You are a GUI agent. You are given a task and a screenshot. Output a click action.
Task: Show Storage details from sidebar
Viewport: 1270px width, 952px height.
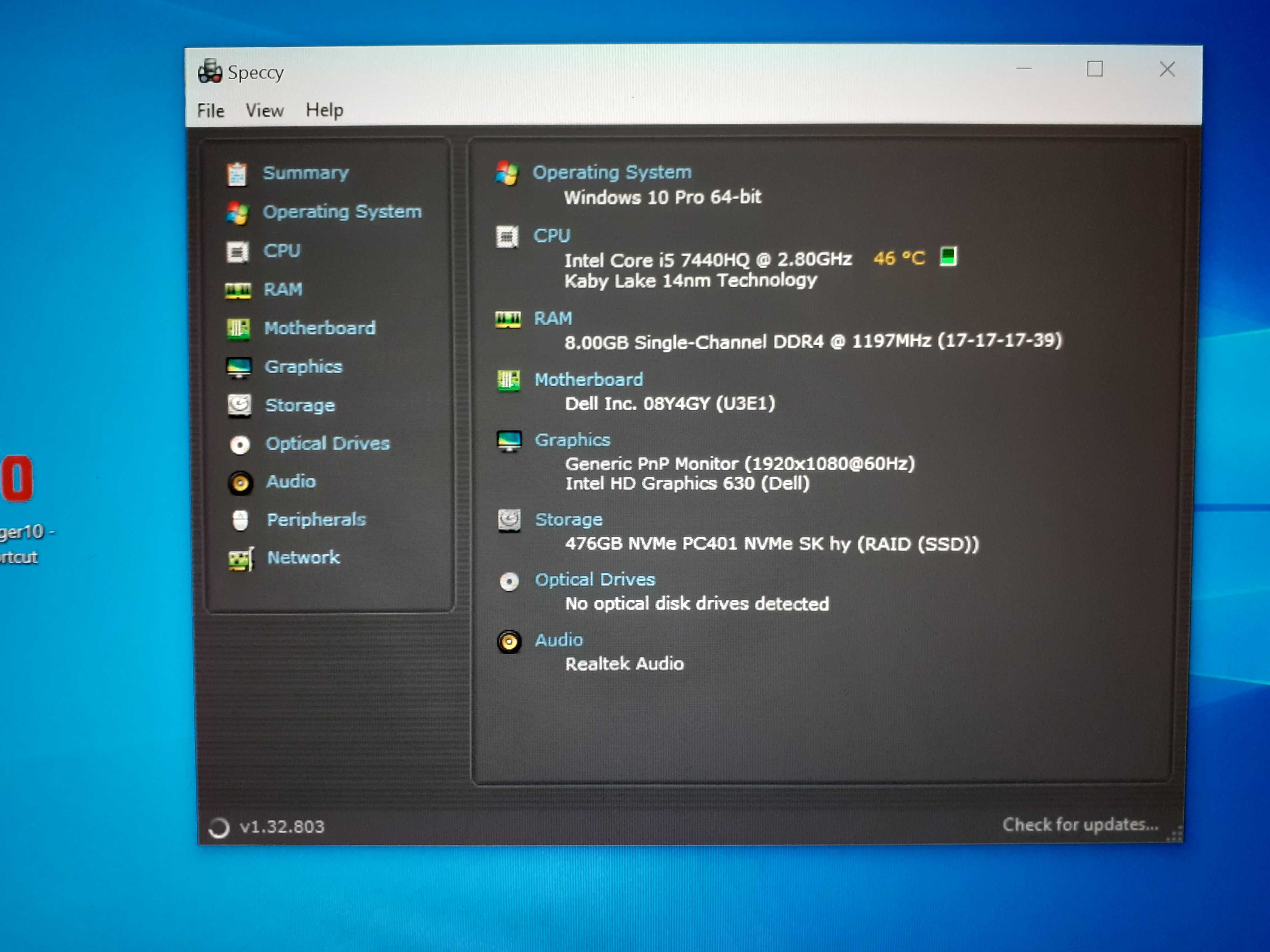click(300, 405)
